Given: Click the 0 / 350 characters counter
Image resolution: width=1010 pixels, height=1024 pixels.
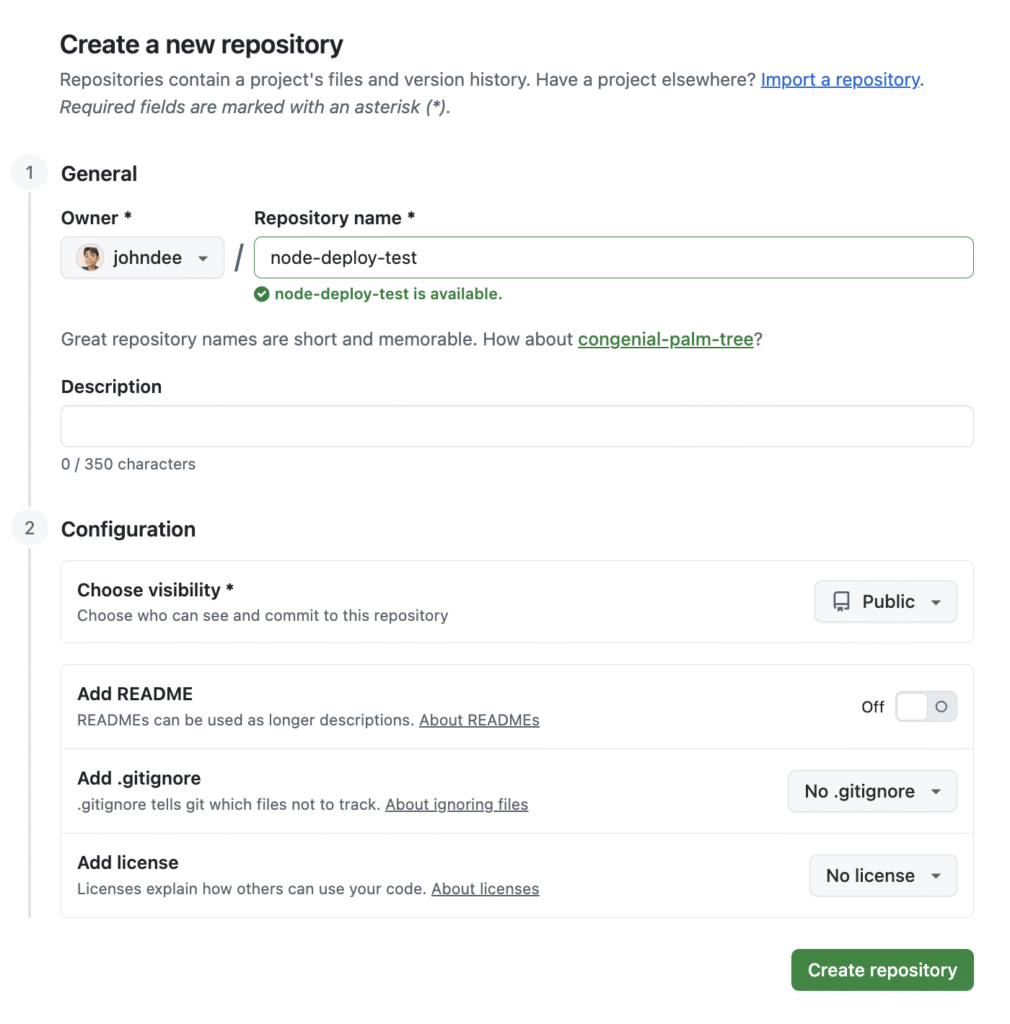Looking at the screenshot, I should click(127, 464).
